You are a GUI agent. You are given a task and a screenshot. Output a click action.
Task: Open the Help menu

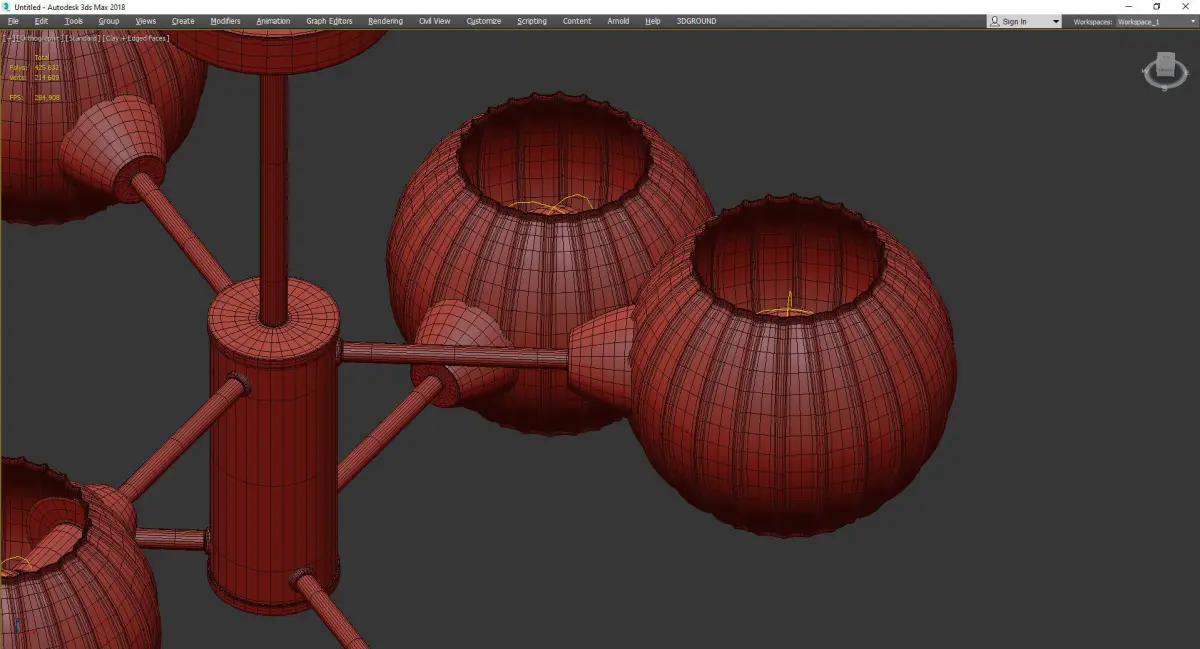[x=652, y=21]
